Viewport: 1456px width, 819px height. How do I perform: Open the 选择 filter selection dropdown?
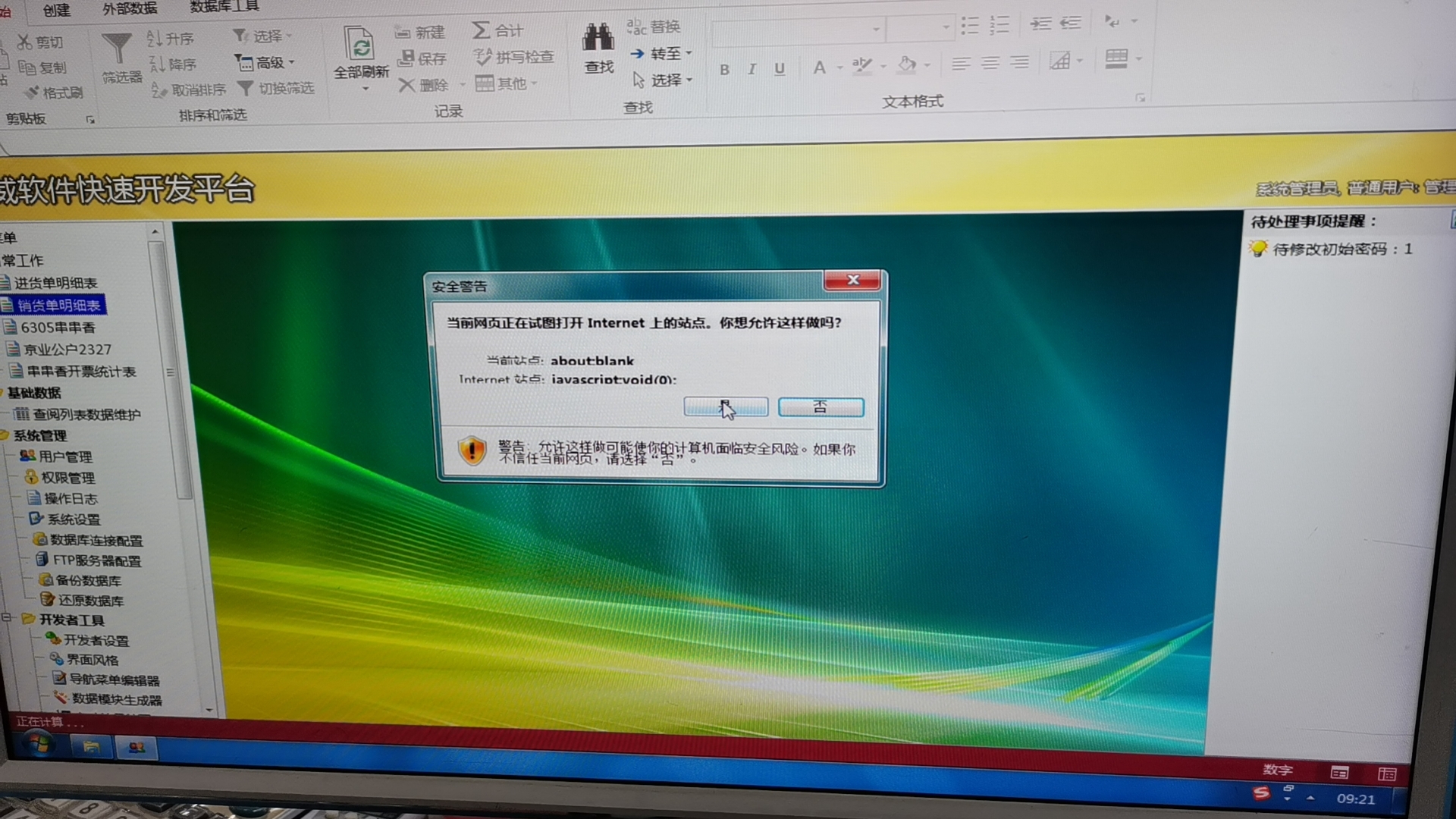click(x=262, y=36)
